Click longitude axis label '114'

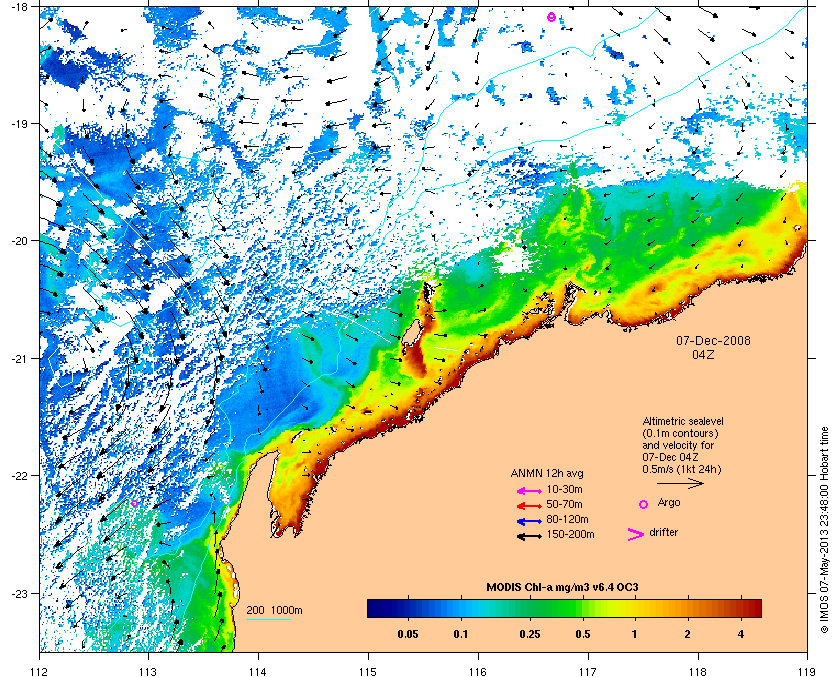[258, 671]
